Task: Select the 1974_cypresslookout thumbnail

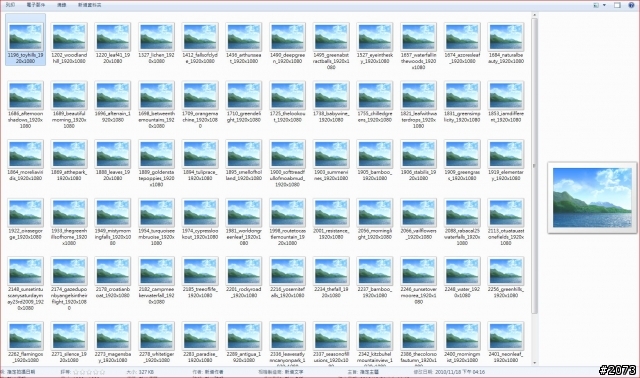Action: coord(200,219)
